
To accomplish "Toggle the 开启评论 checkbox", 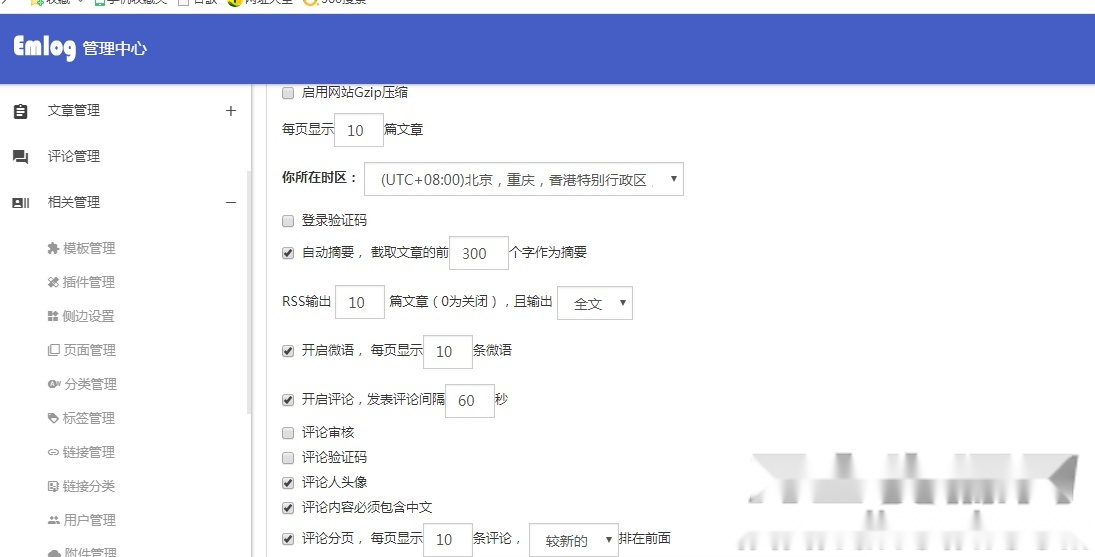I will pos(288,400).
